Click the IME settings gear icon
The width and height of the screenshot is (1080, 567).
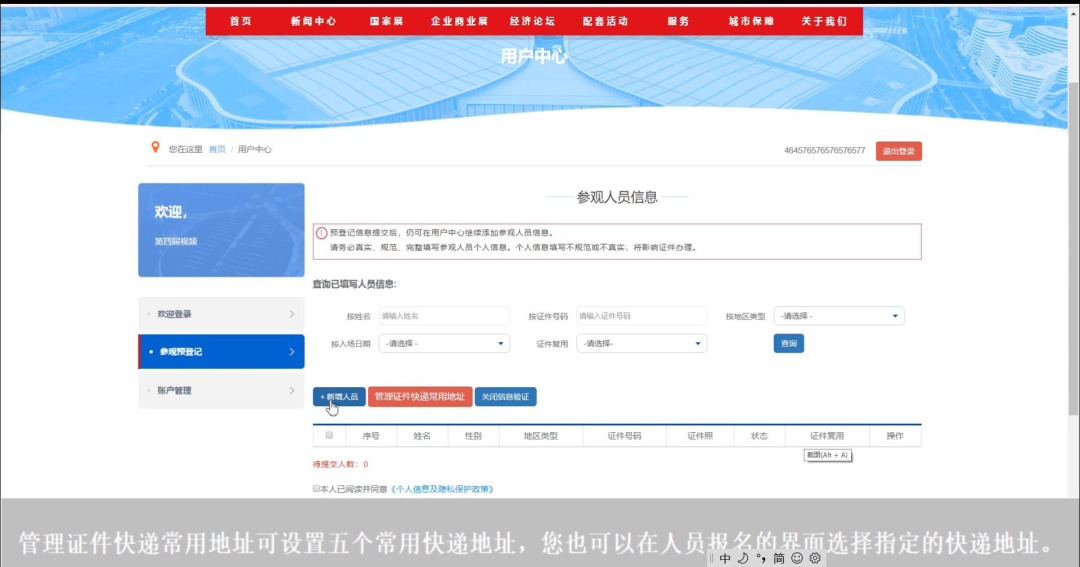(815, 558)
